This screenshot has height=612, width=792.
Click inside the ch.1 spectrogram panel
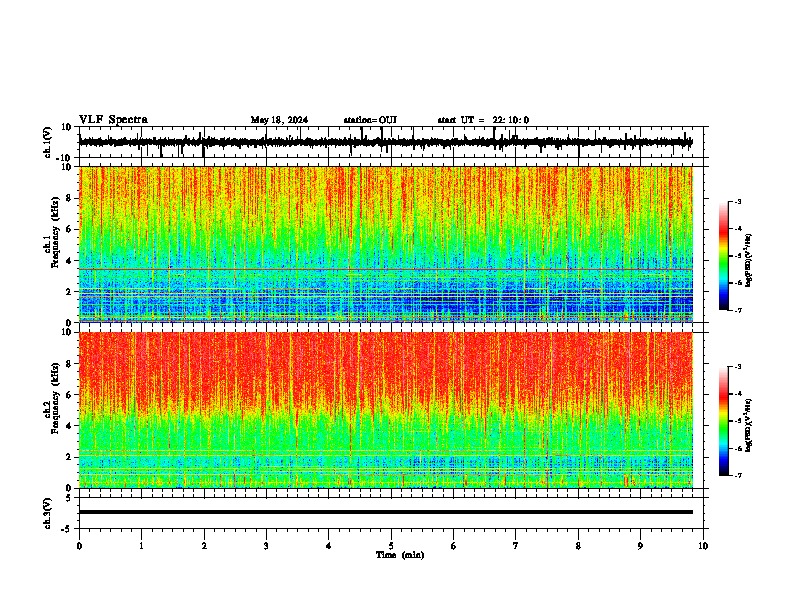(x=386, y=244)
